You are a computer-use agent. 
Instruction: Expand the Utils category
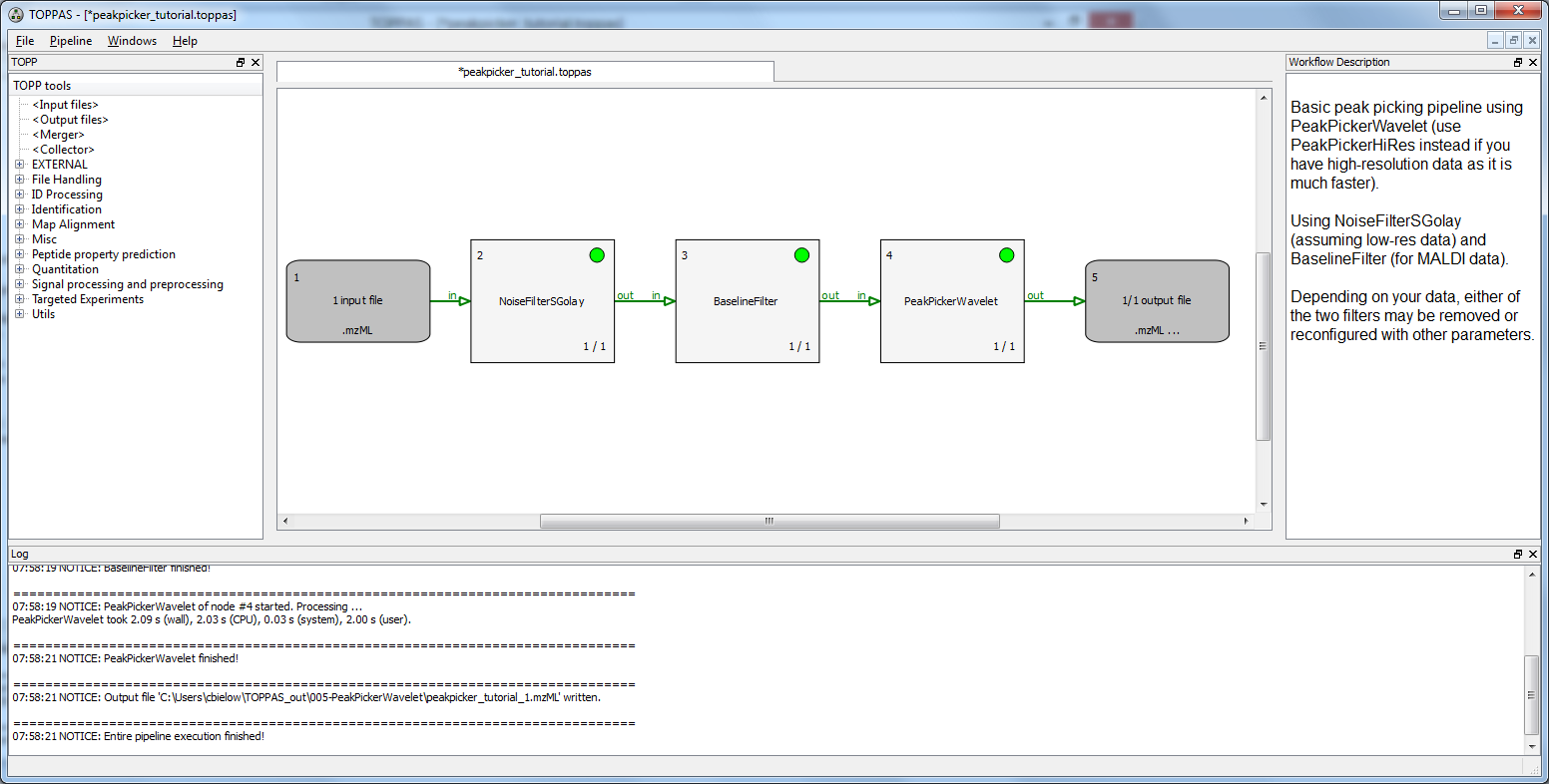[20, 314]
